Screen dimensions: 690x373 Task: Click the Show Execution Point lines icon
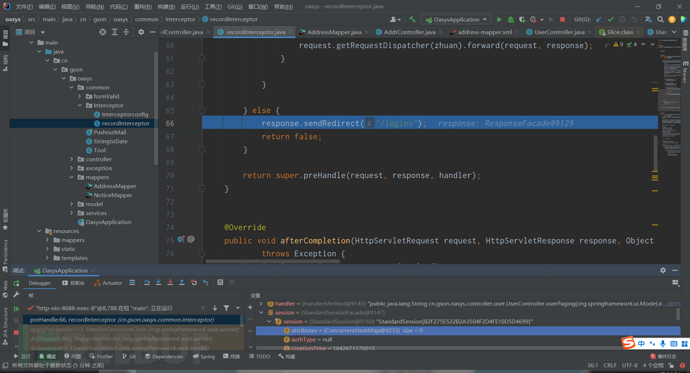pyautogui.click(x=132, y=282)
